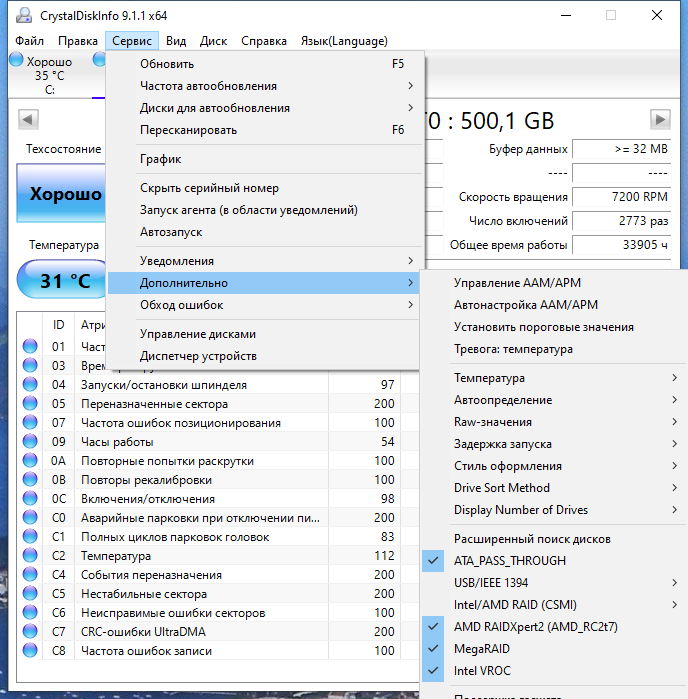The height and width of the screenshot is (699, 688).
Task: Choose Обновить from the menu
Action: point(263,64)
